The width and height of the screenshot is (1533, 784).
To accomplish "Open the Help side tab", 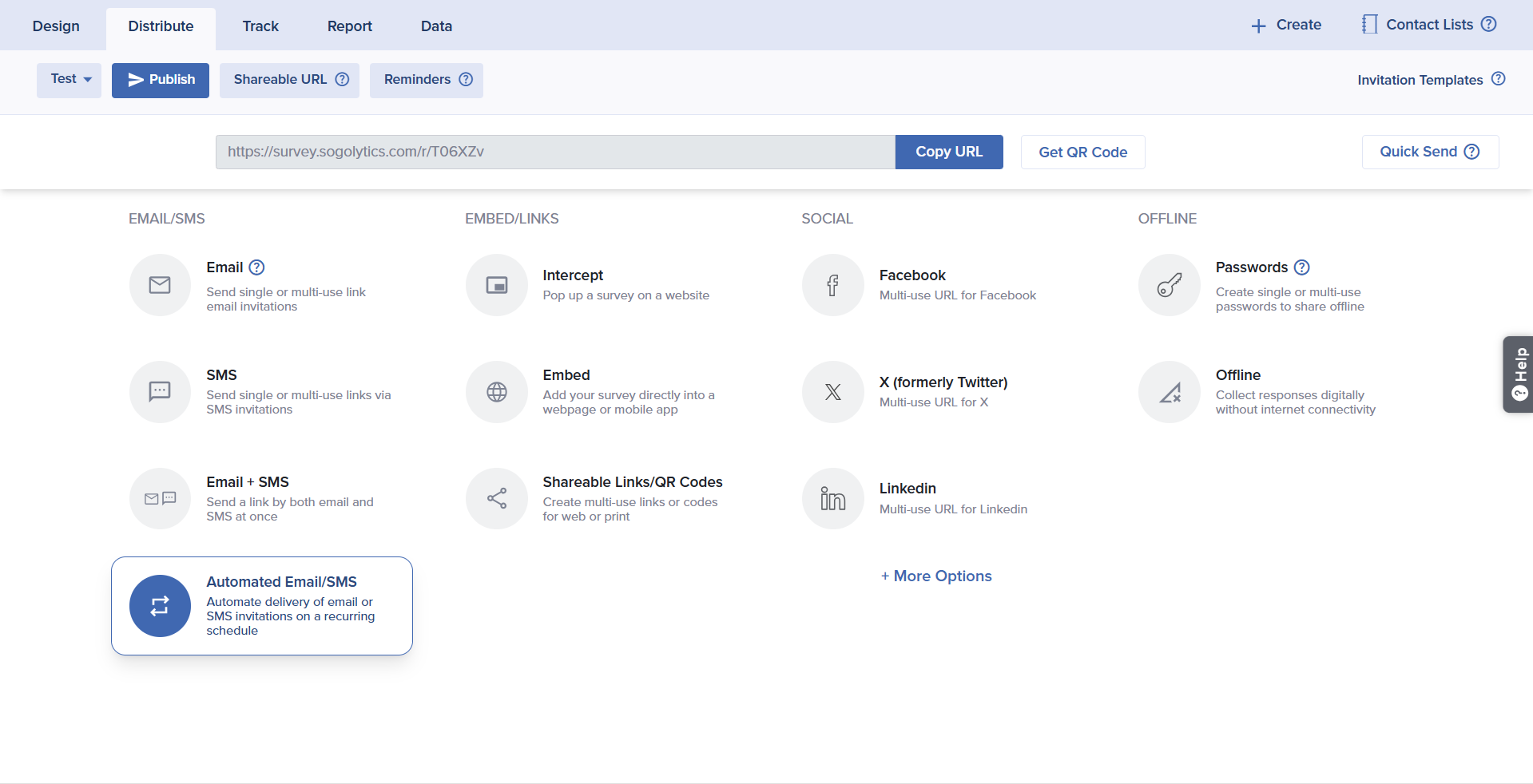I will [1518, 374].
